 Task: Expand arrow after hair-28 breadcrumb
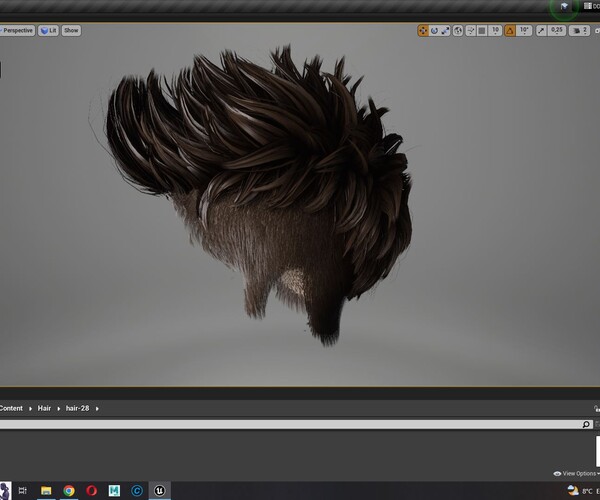[x=97, y=409]
